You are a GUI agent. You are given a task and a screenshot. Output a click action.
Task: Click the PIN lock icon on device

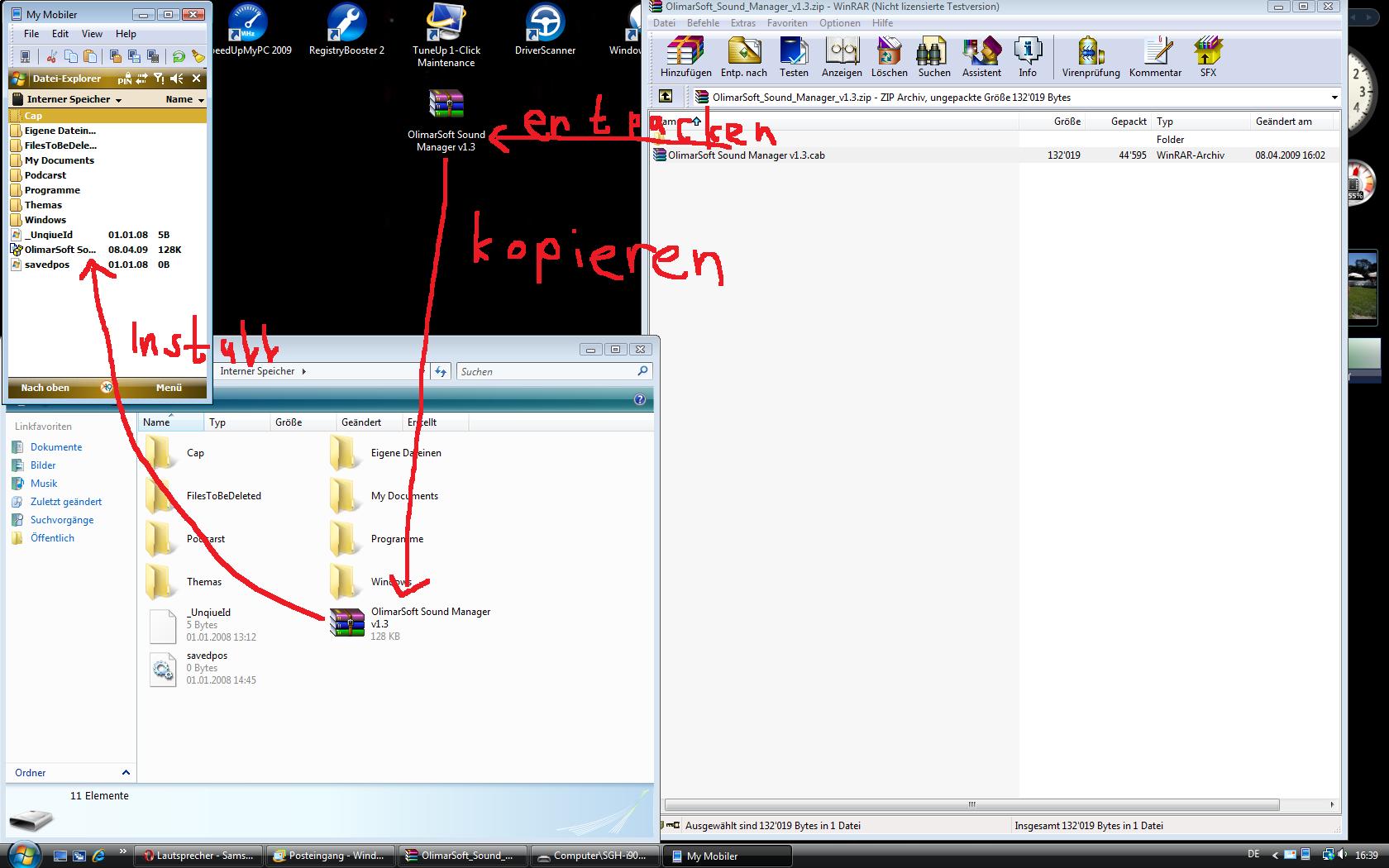(125, 79)
